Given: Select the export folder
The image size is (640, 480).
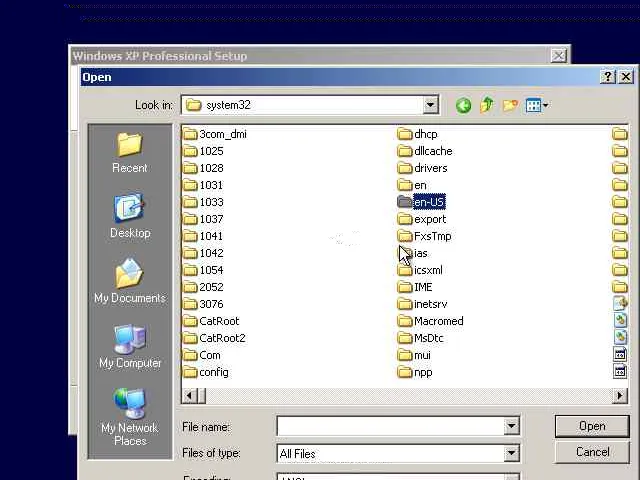Looking at the screenshot, I should [422, 219].
